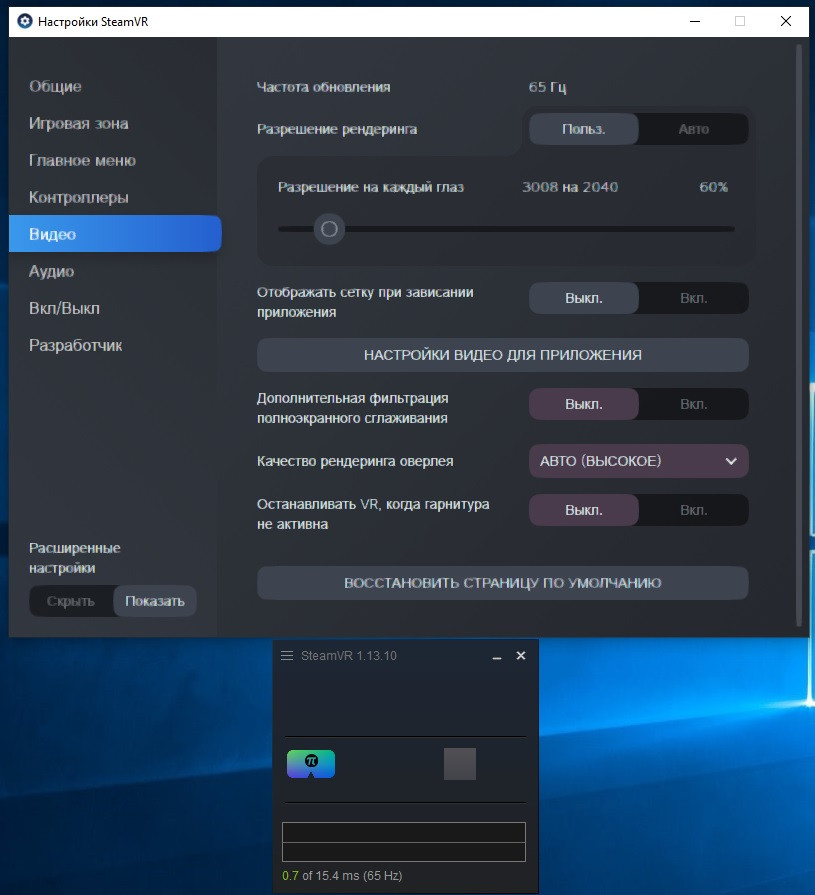Open the Игровая зона settings section
The height and width of the screenshot is (895, 815).
tap(79, 123)
